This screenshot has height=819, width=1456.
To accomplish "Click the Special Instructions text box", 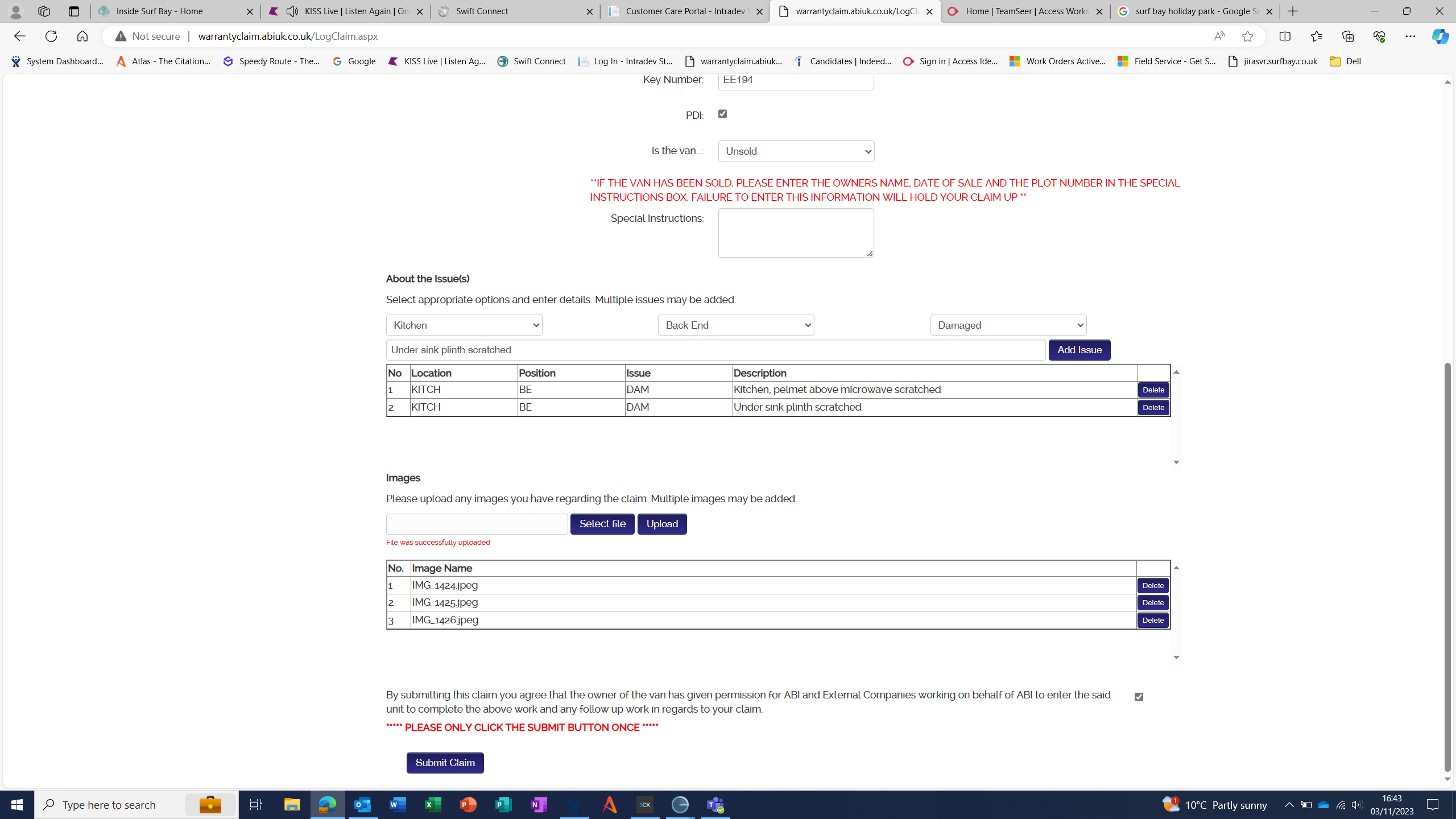I will 795,233.
